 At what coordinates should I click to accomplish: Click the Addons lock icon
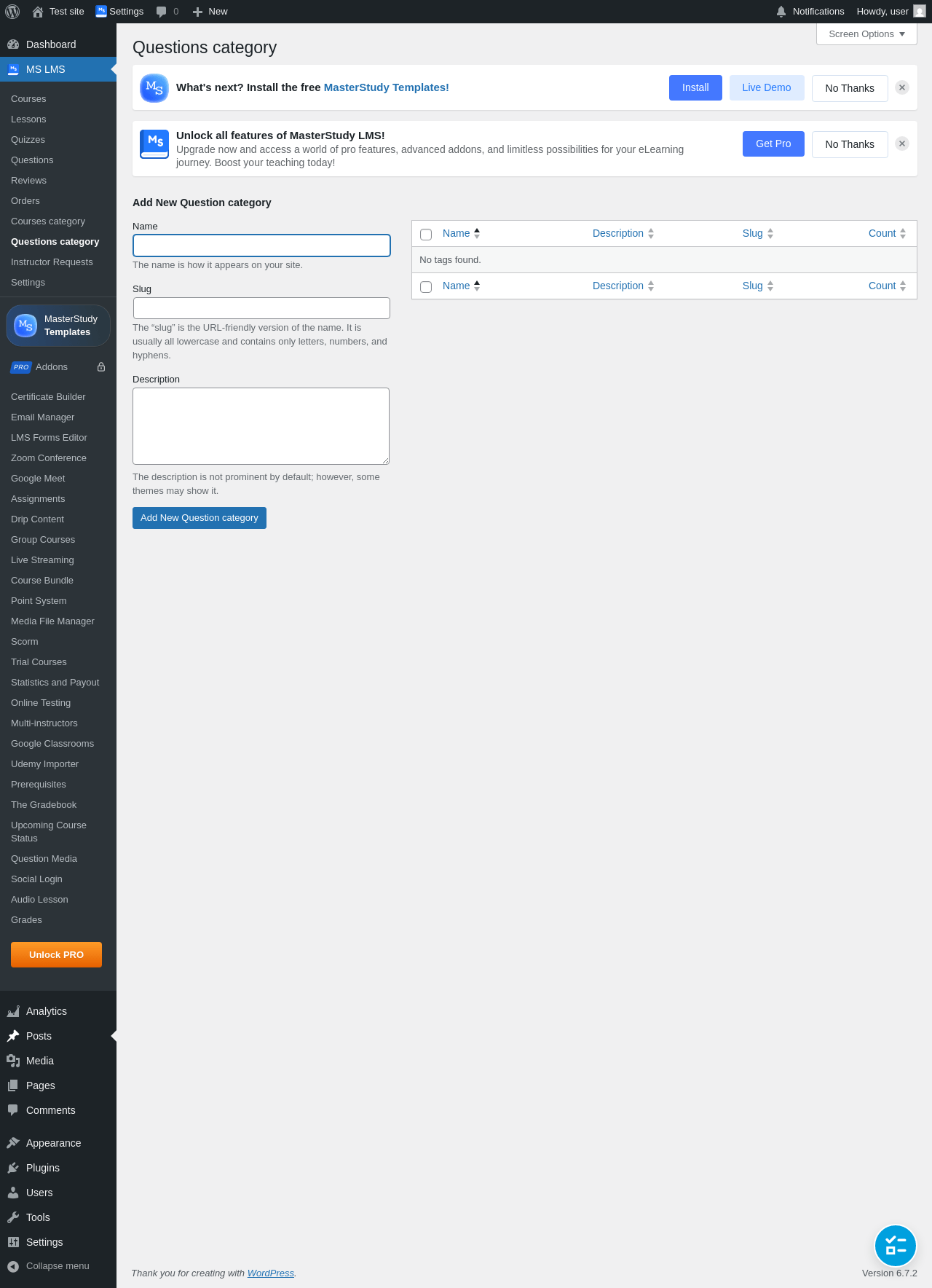(101, 367)
